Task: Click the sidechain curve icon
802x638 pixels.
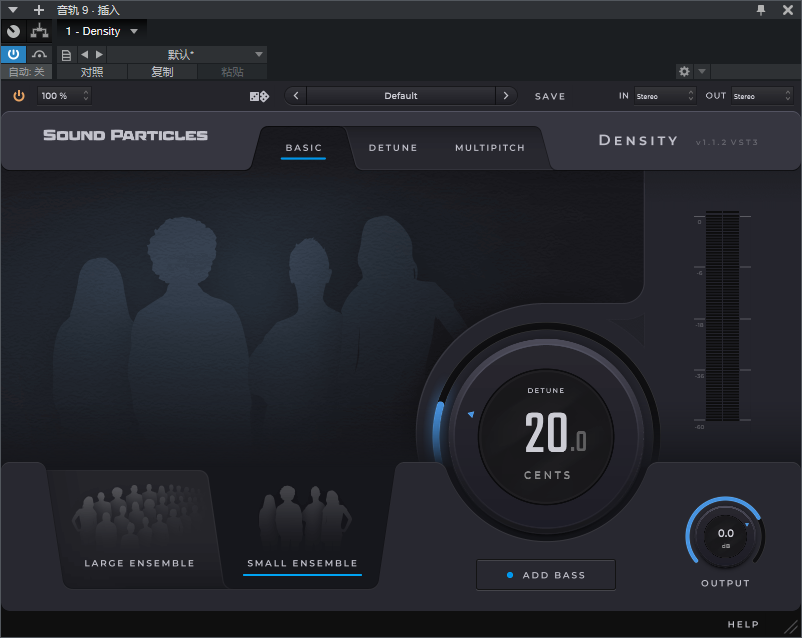Action: click(x=39, y=54)
